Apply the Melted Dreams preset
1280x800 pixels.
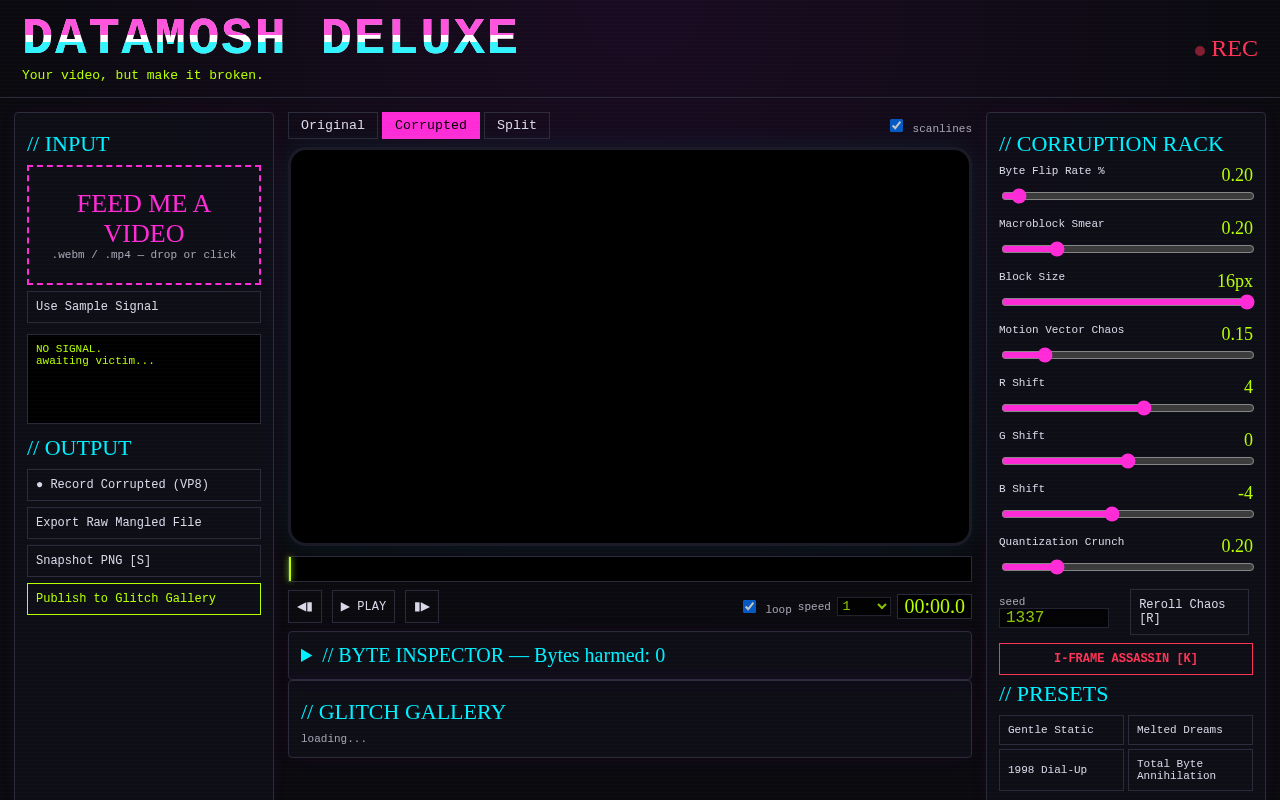point(1190,730)
